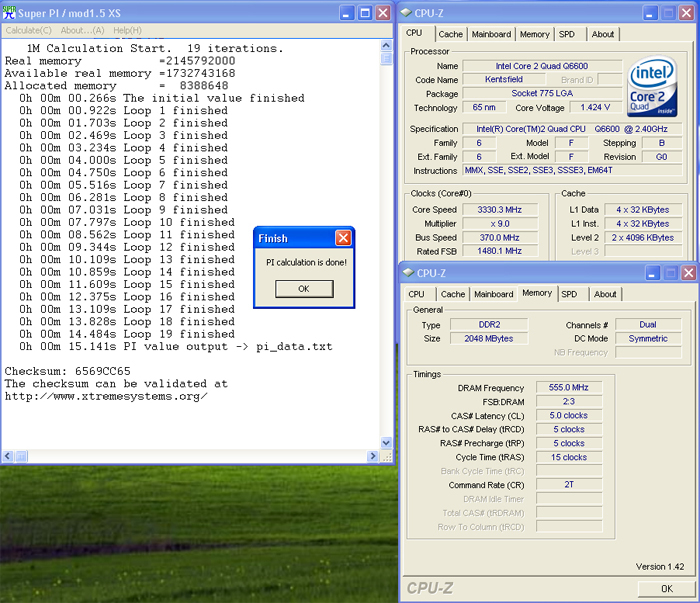
Task: Select the SPD tab in top CPU-Z
Action: coord(567,34)
